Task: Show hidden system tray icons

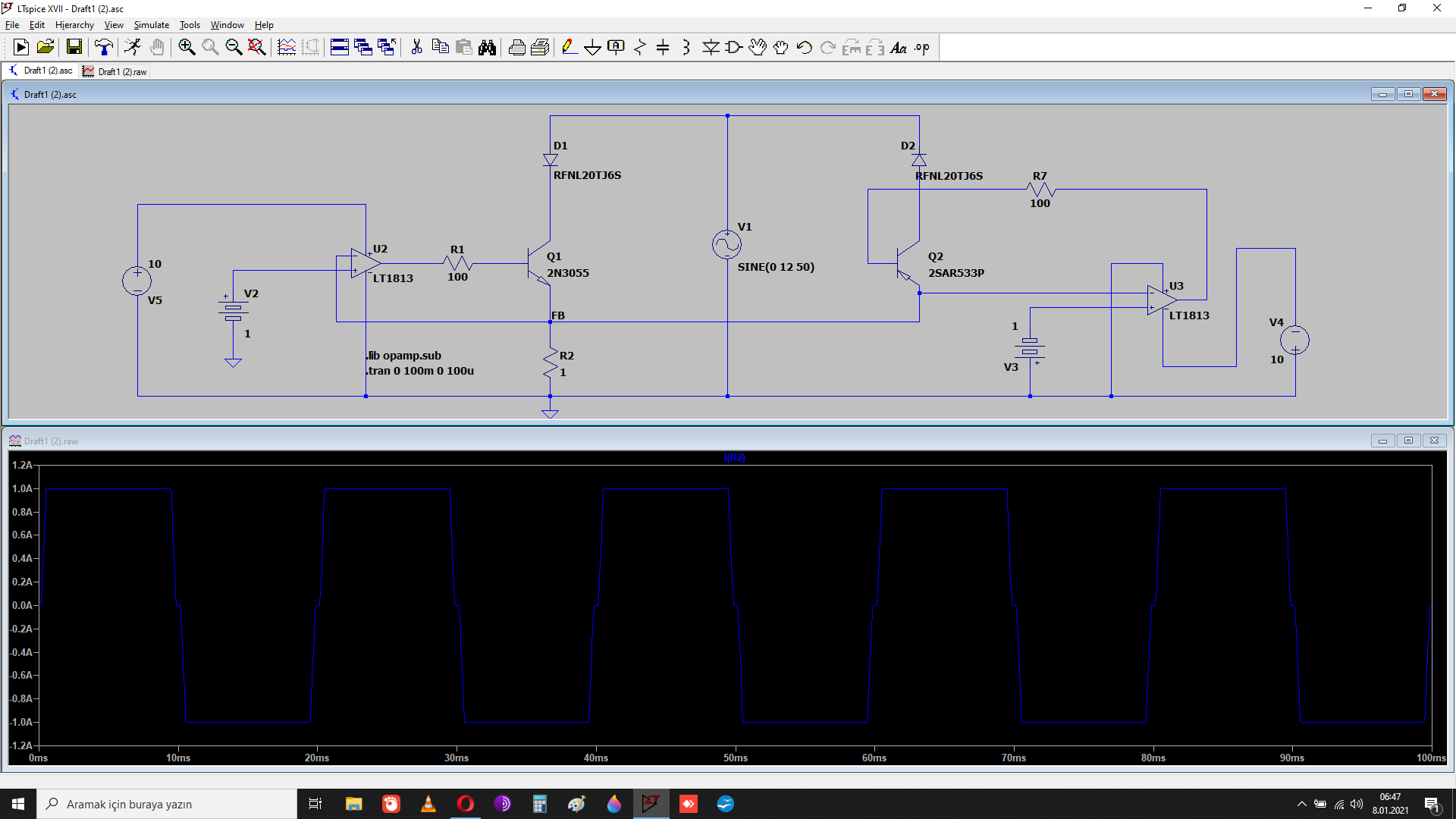Action: click(x=1302, y=804)
